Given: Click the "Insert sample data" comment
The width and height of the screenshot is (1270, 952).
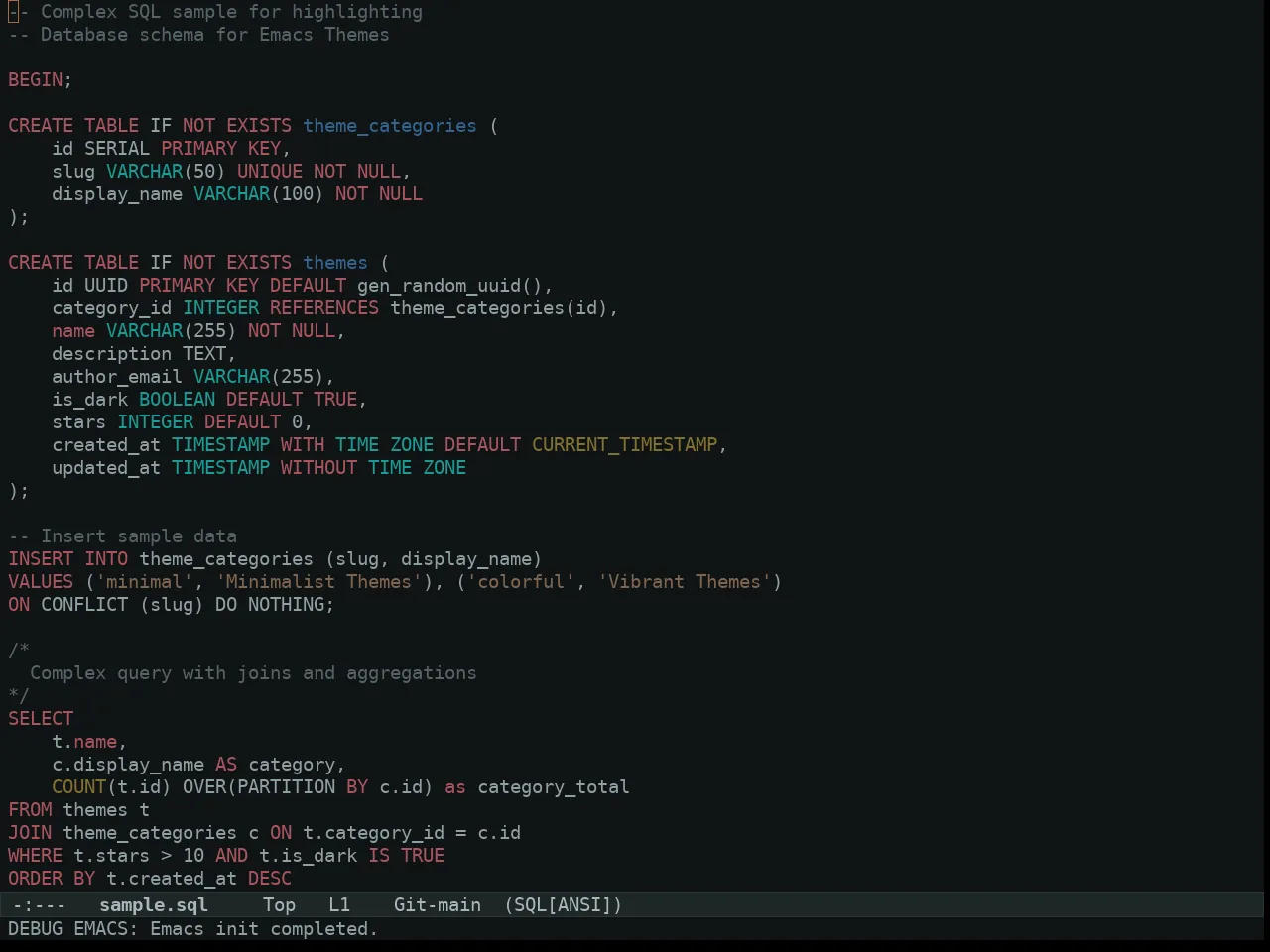Looking at the screenshot, I should coord(139,536).
